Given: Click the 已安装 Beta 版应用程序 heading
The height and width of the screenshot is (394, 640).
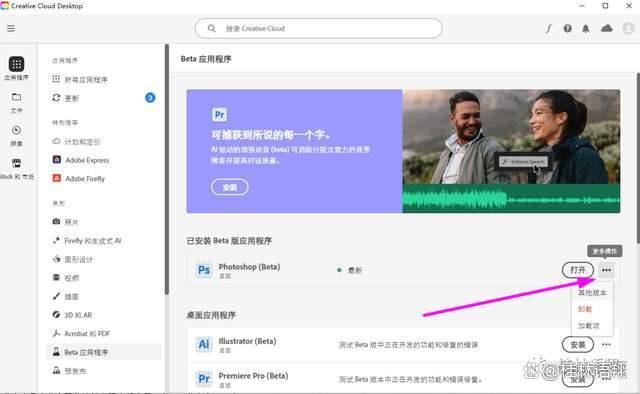Looking at the screenshot, I should [229, 241].
